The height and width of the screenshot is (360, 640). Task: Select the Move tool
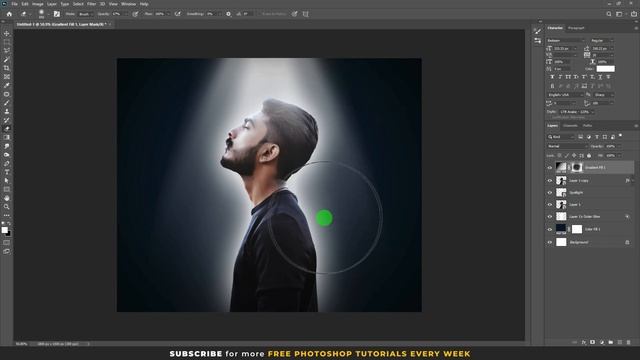pos(7,33)
